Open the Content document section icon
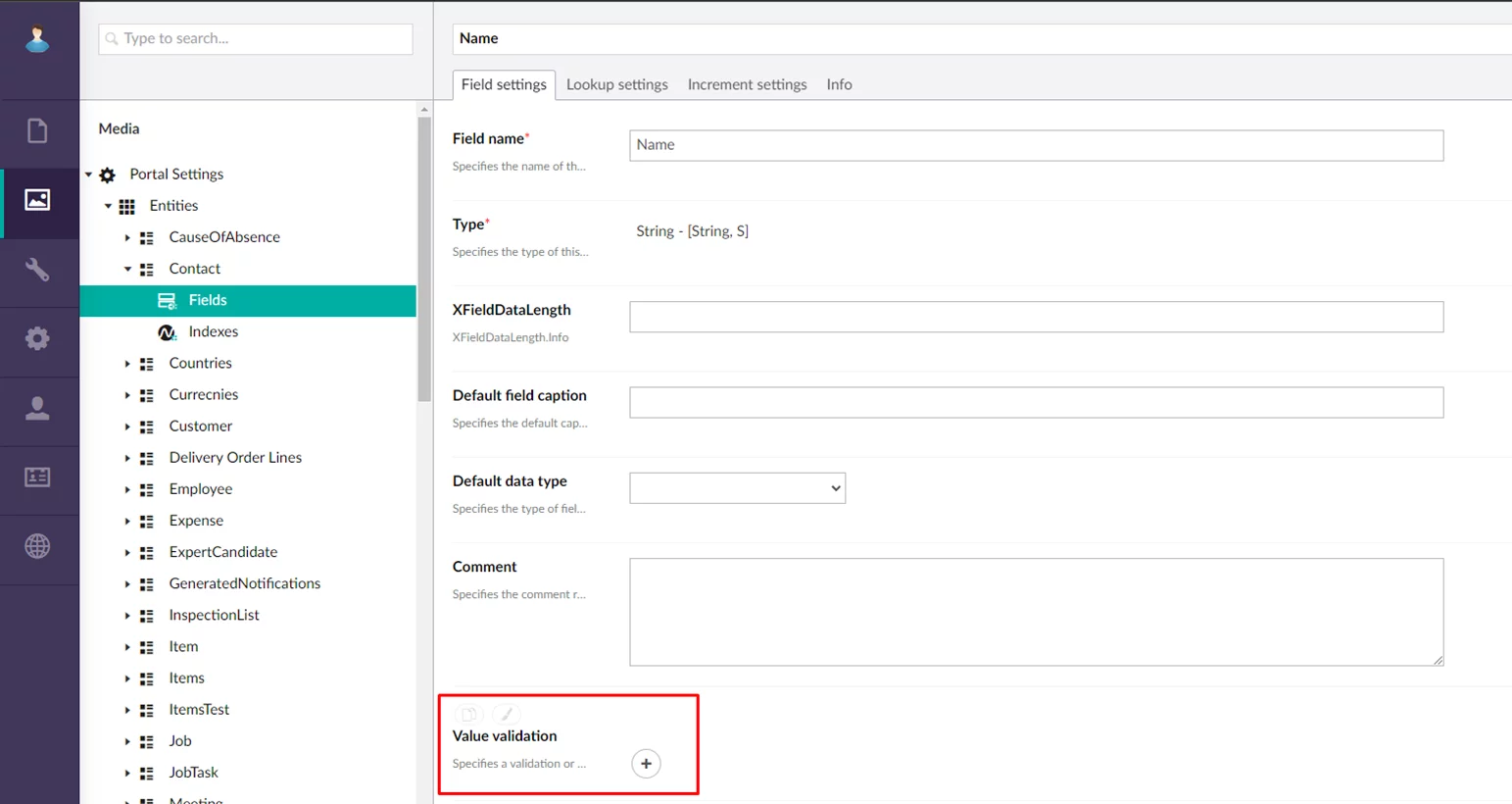Viewport: 1512px width, 804px height. point(37,130)
